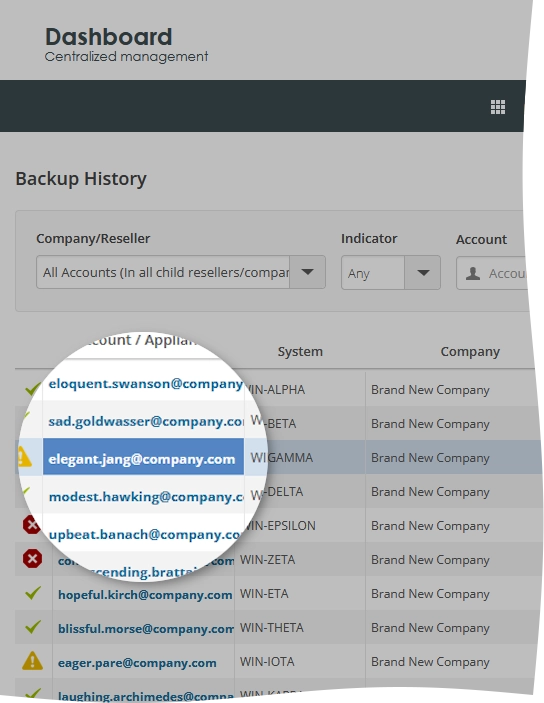544x703 pixels.
Task: Open laughing.archimedes account link
Action: (x=146, y=696)
